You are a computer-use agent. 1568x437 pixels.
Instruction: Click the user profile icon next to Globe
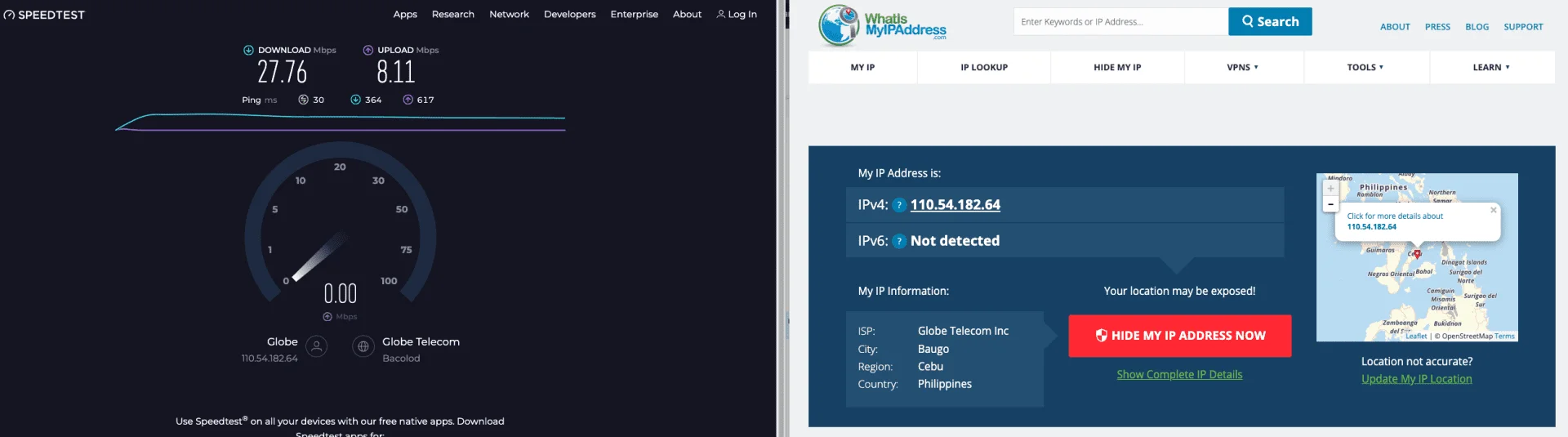pyautogui.click(x=317, y=346)
